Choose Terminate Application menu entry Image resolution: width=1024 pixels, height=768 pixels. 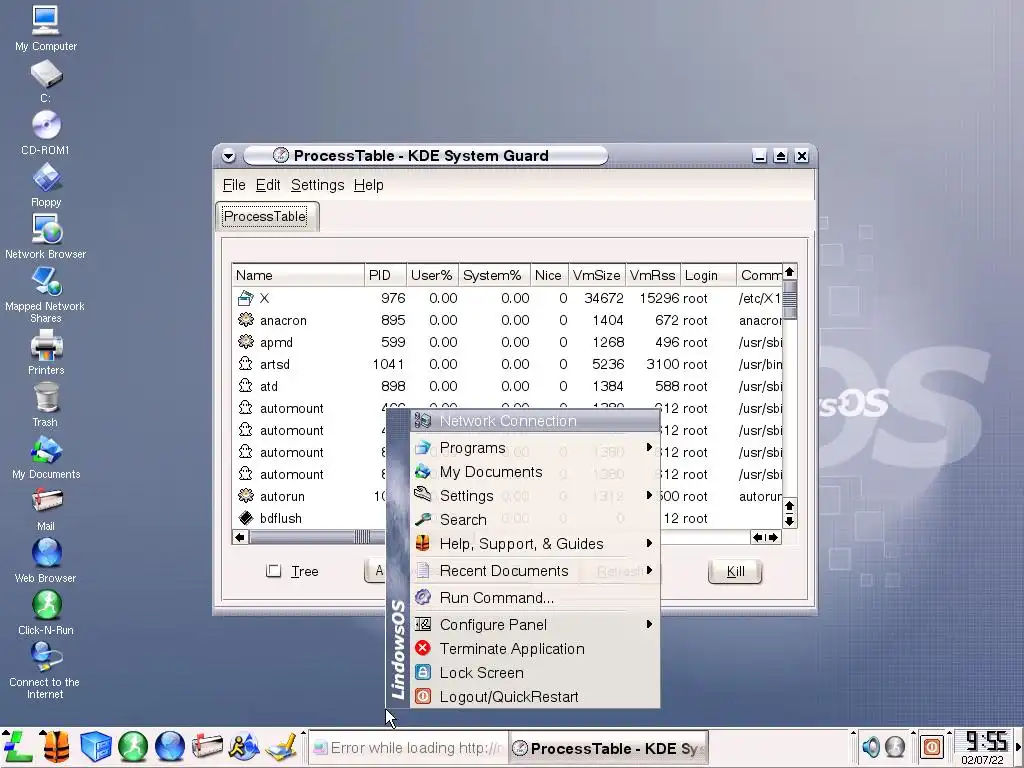point(534,649)
